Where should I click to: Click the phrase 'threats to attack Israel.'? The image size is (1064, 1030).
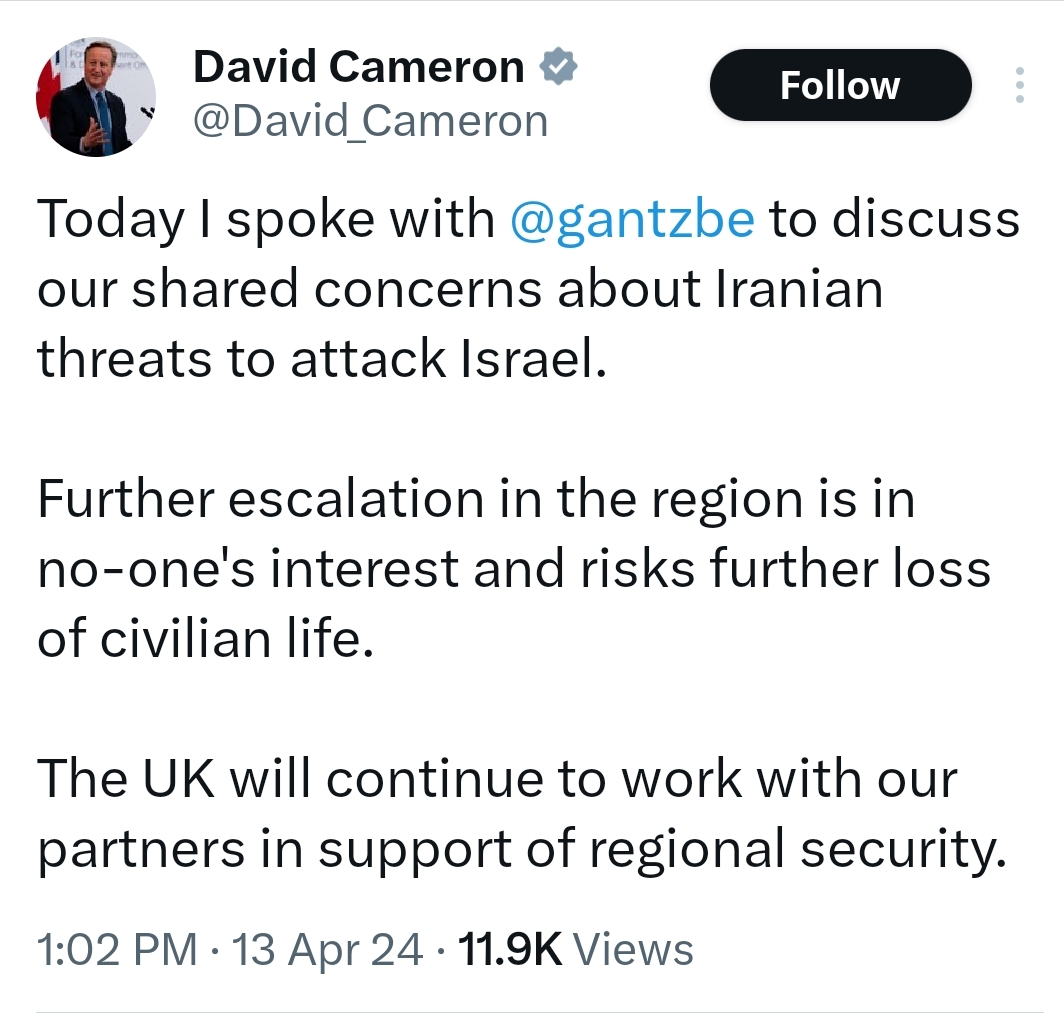tap(322, 359)
